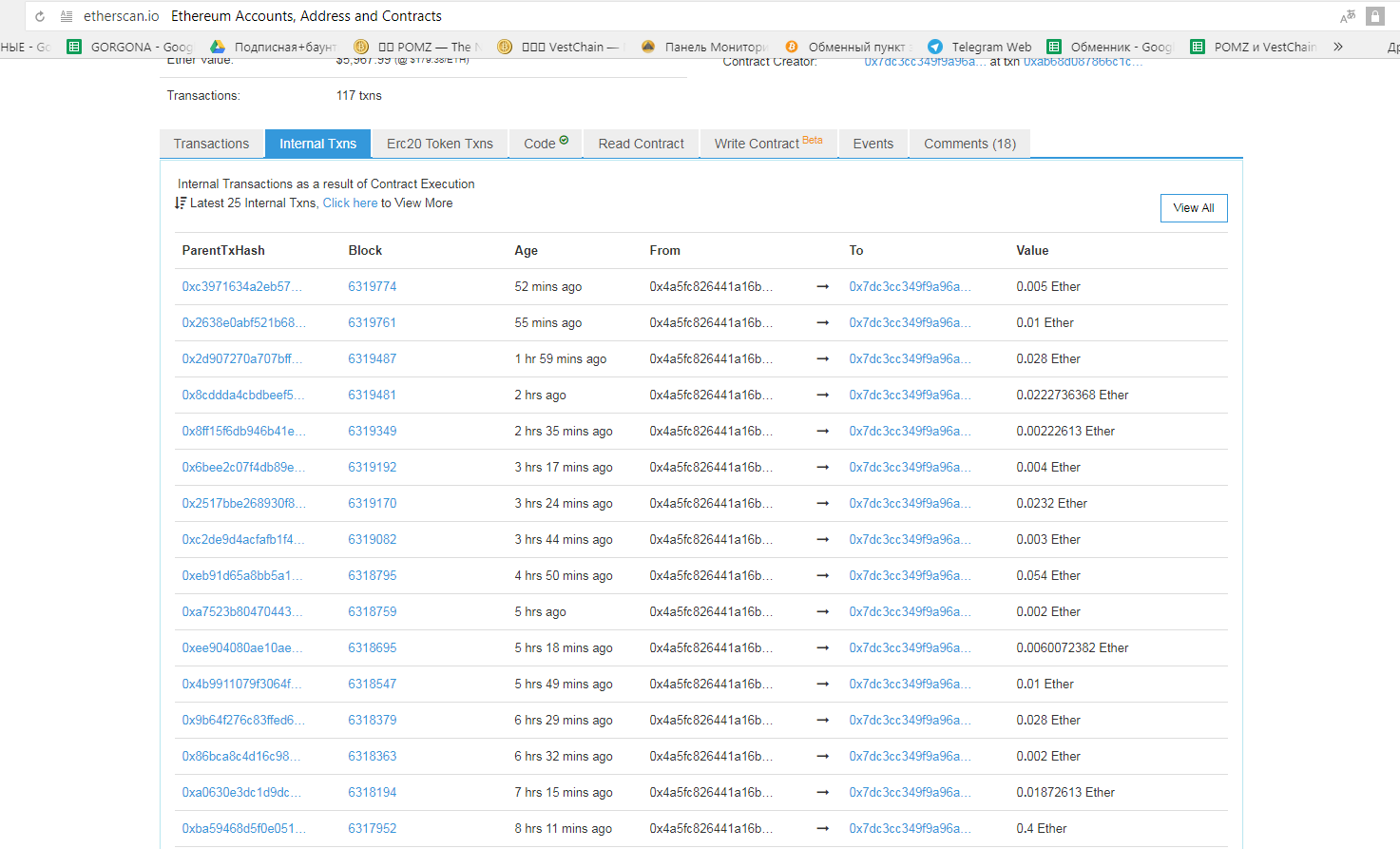1400x849 pixels.
Task: Open parent tx hash 0xc2de9d4acfafb1f4
Action: (x=244, y=539)
